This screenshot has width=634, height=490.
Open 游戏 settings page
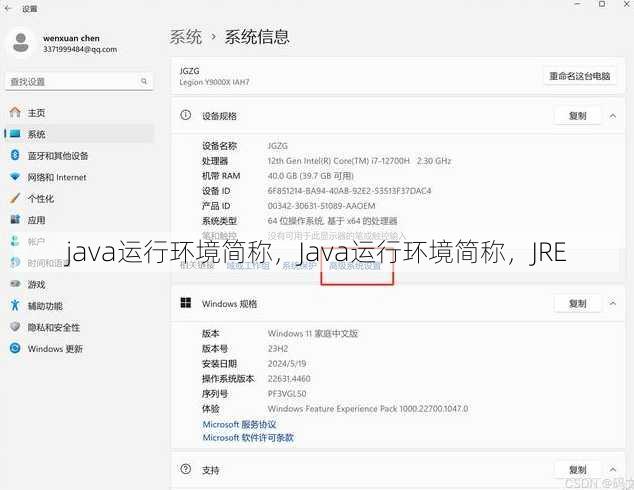pyautogui.click(x=36, y=284)
